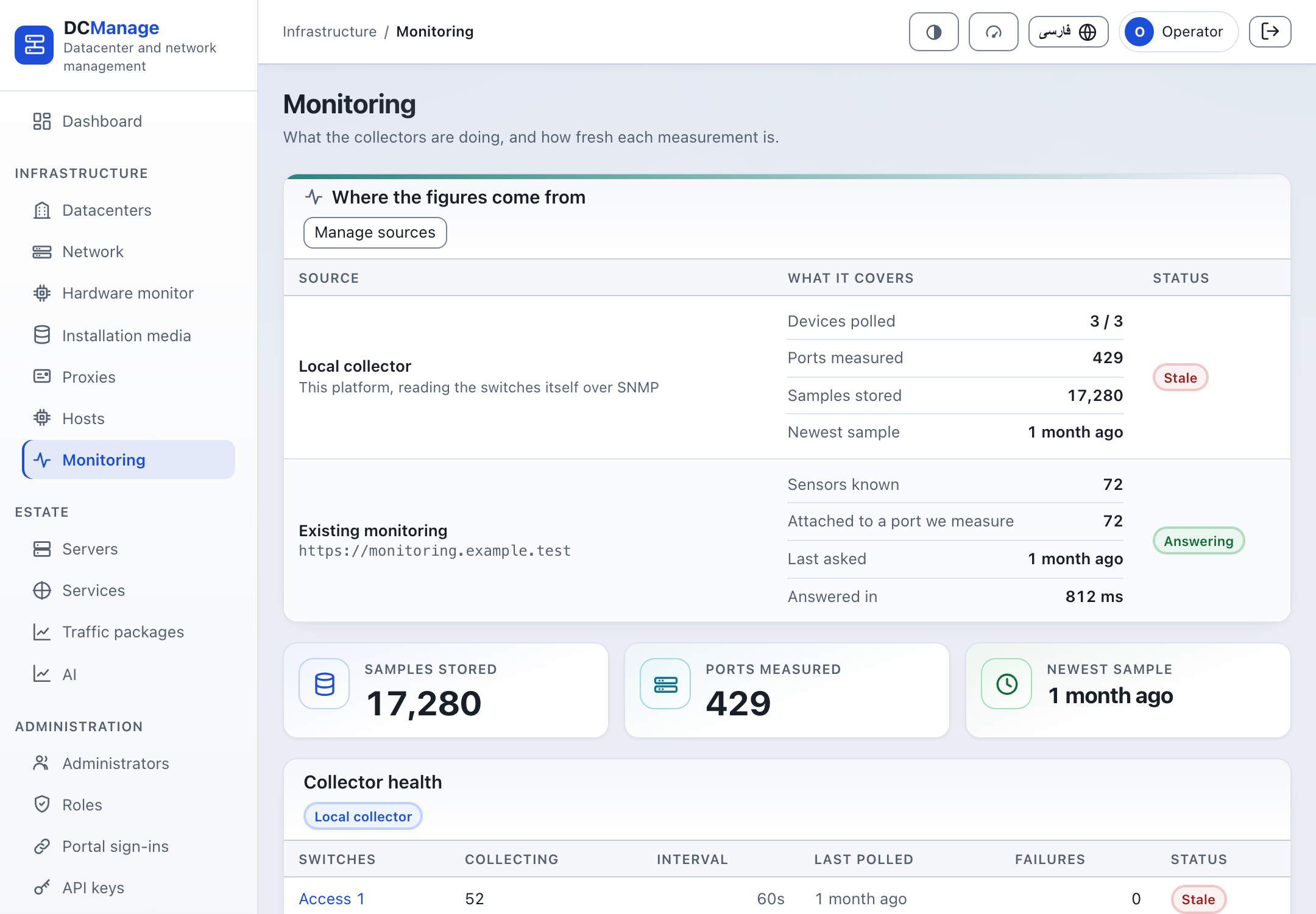Open Hardware monitor page

click(129, 293)
